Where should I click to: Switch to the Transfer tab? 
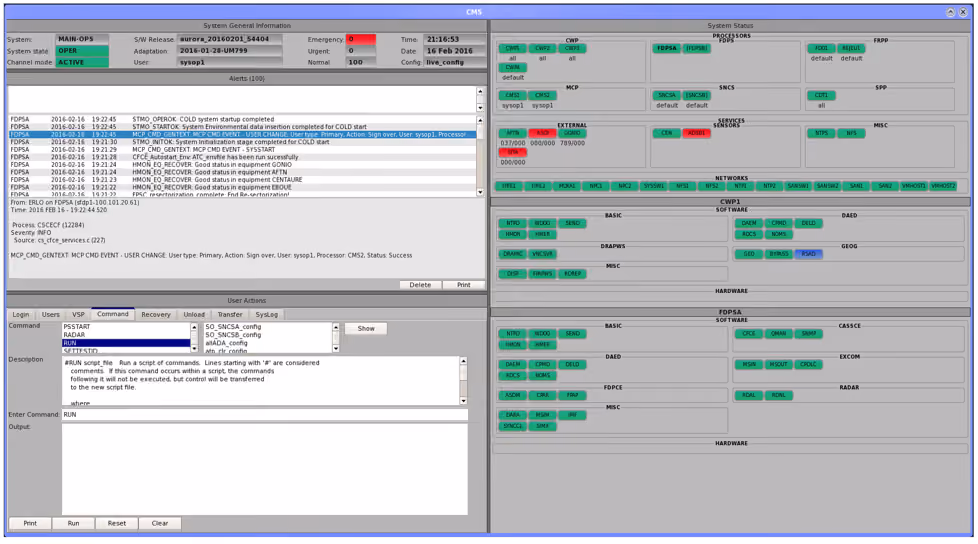point(230,314)
